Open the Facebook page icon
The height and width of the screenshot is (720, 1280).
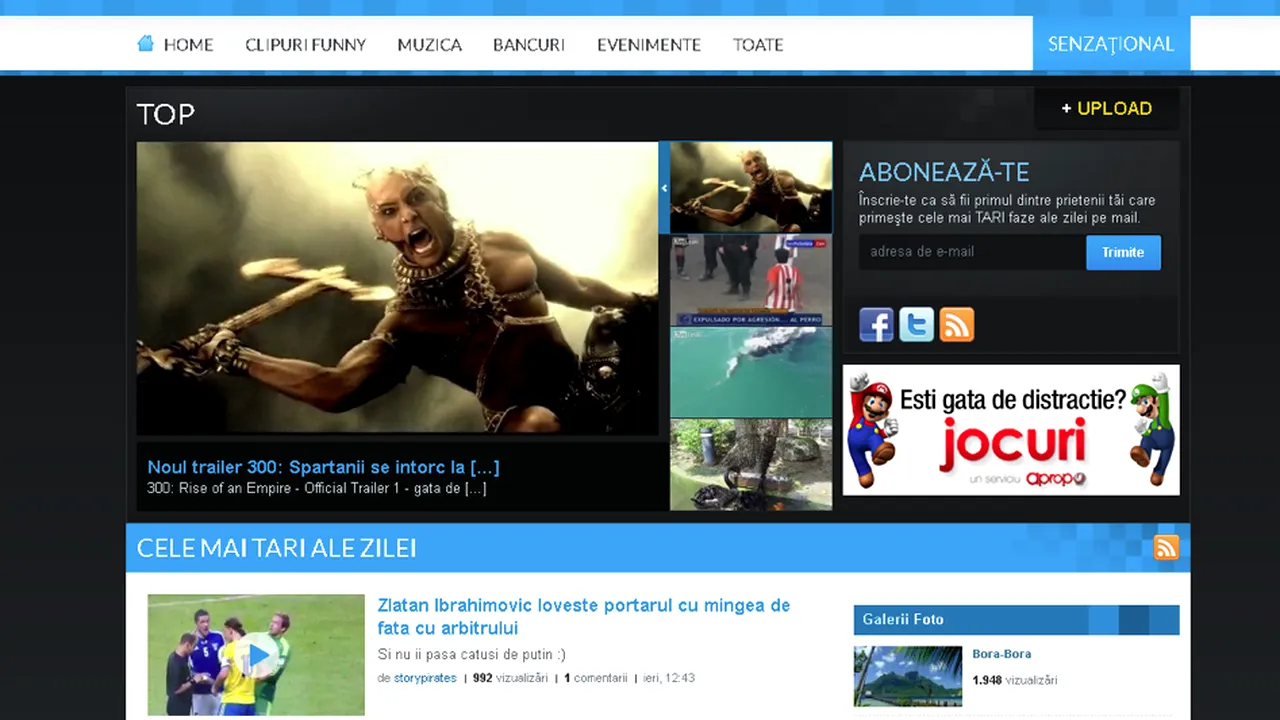876,325
